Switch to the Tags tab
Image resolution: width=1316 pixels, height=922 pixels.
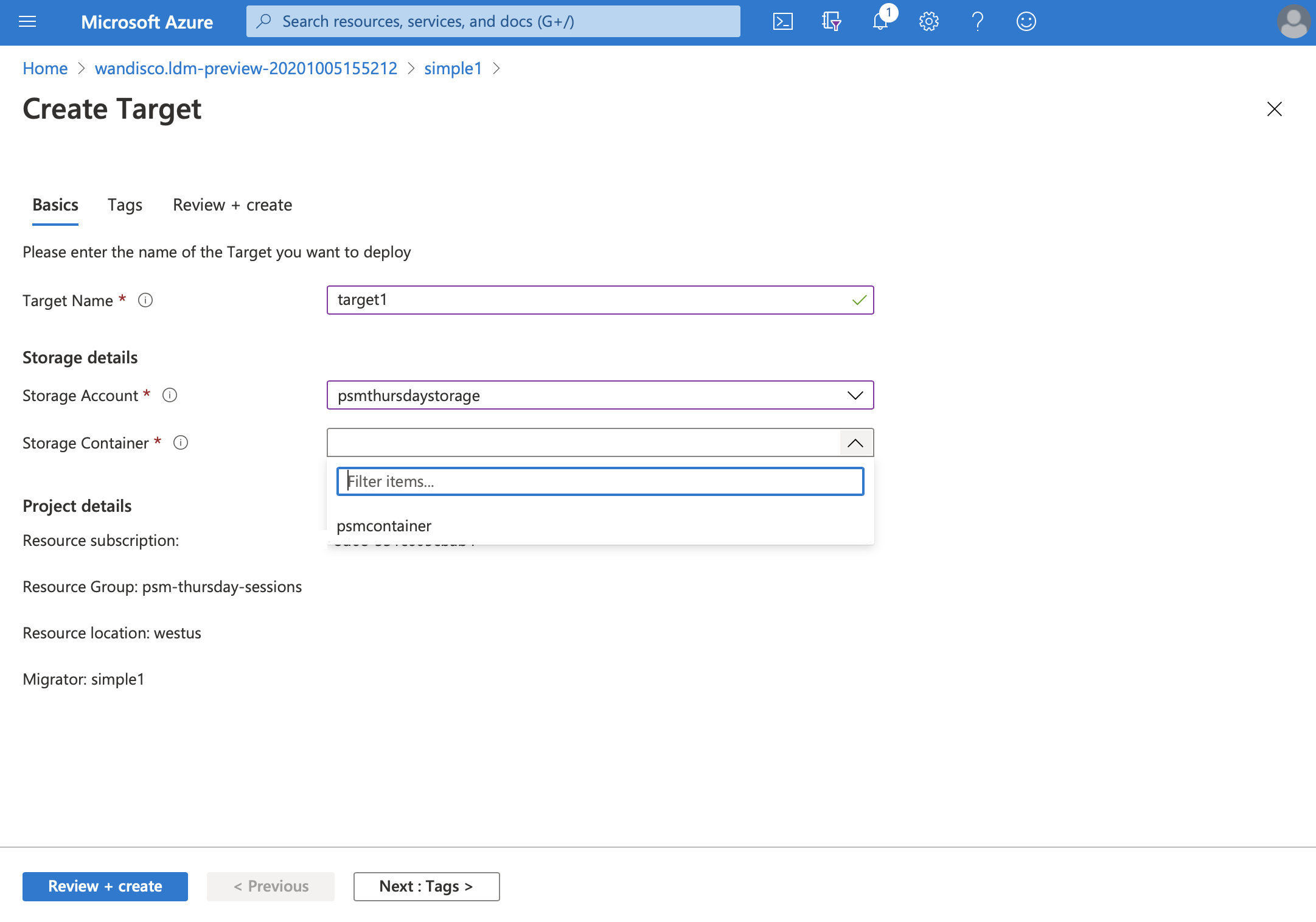125,203
